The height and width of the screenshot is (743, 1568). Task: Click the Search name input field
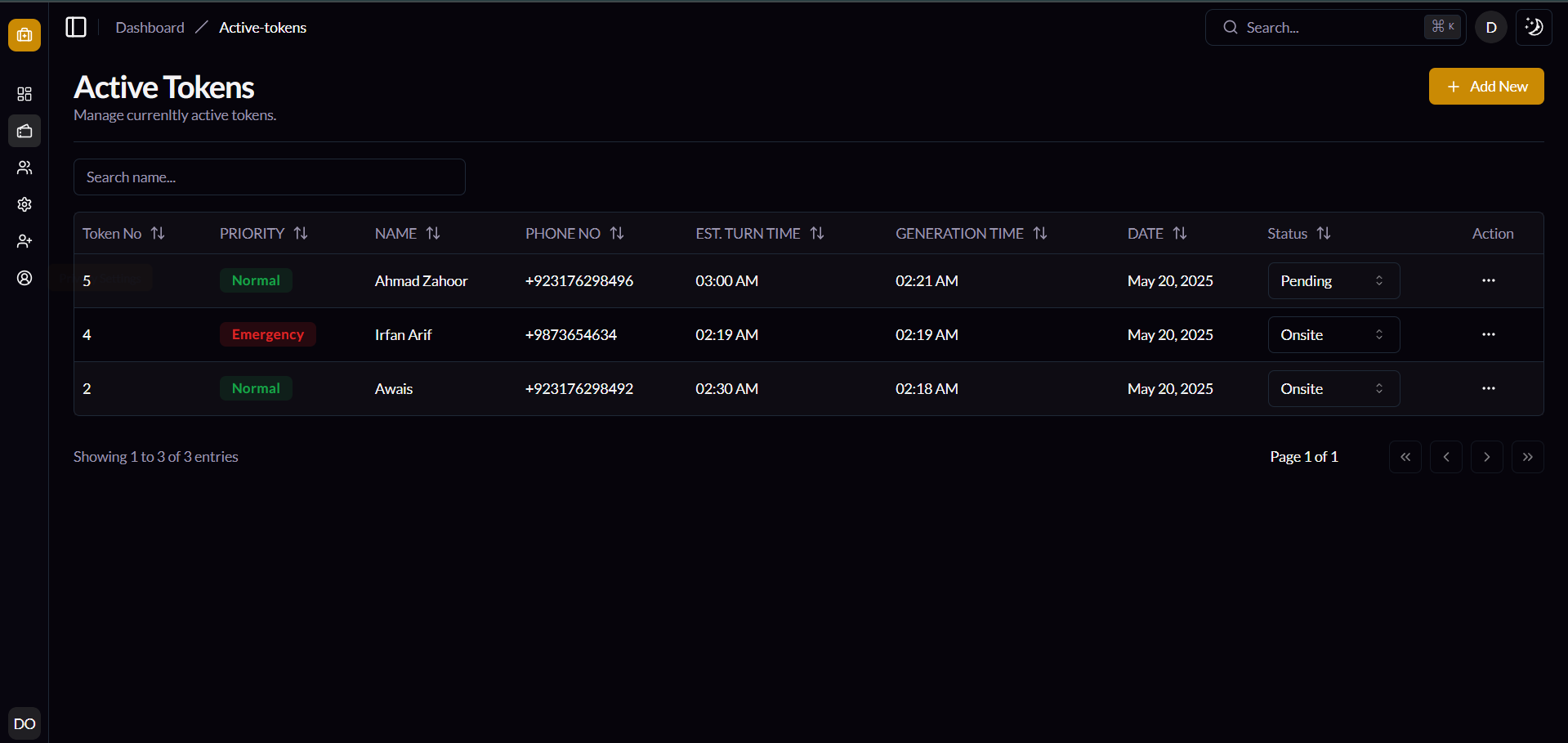coord(270,177)
